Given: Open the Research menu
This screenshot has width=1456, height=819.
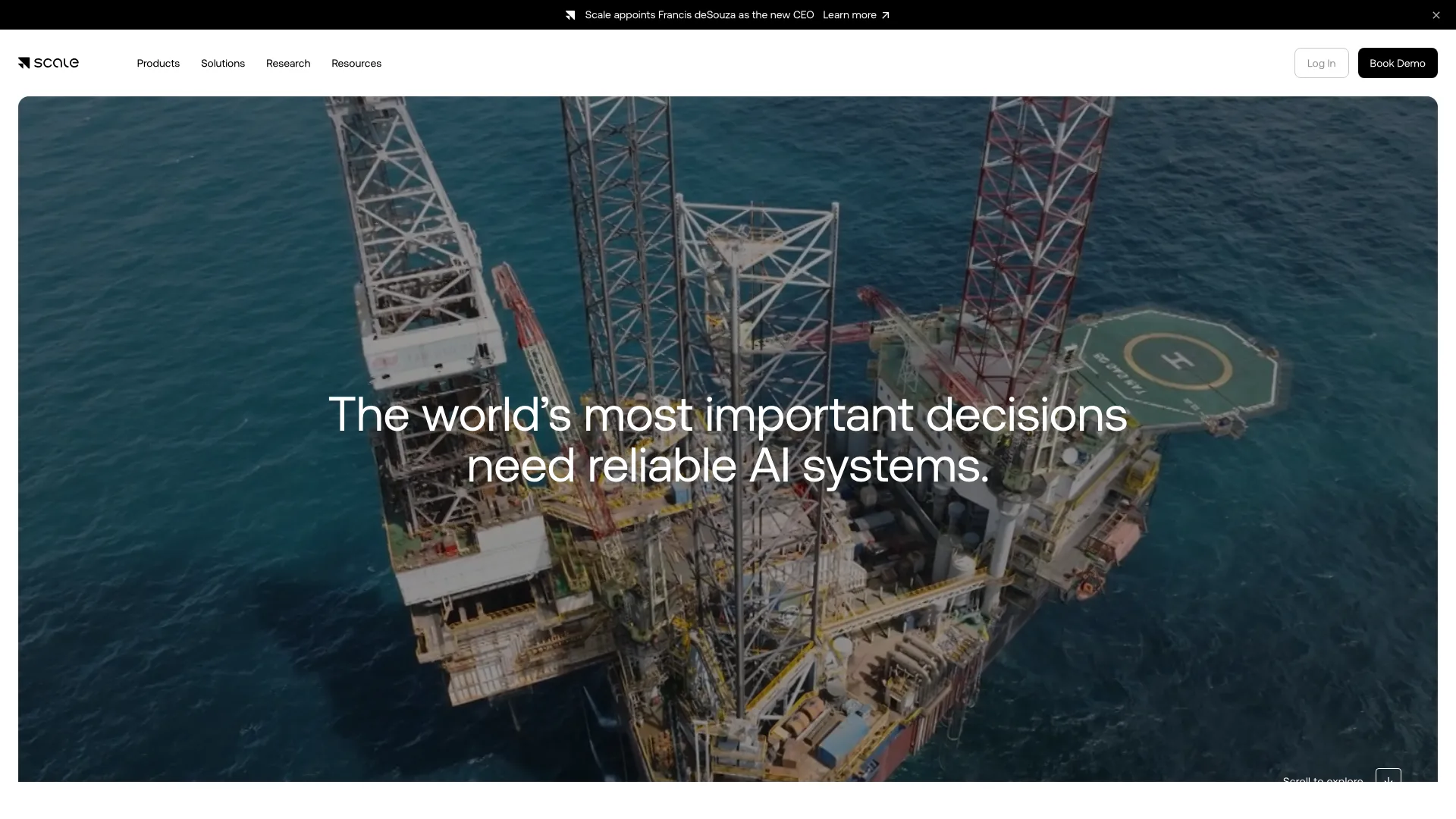Looking at the screenshot, I should tap(288, 63).
